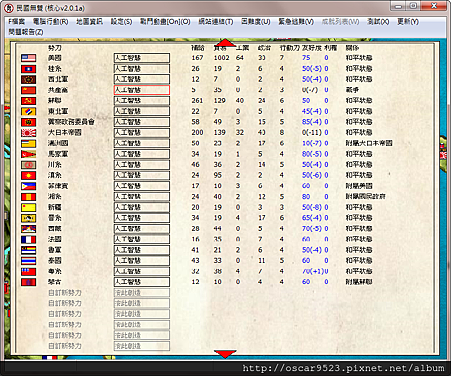Click the red down arrow below the list
The width and height of the screenshot is (451, 376).
click(x=225, y=354)
